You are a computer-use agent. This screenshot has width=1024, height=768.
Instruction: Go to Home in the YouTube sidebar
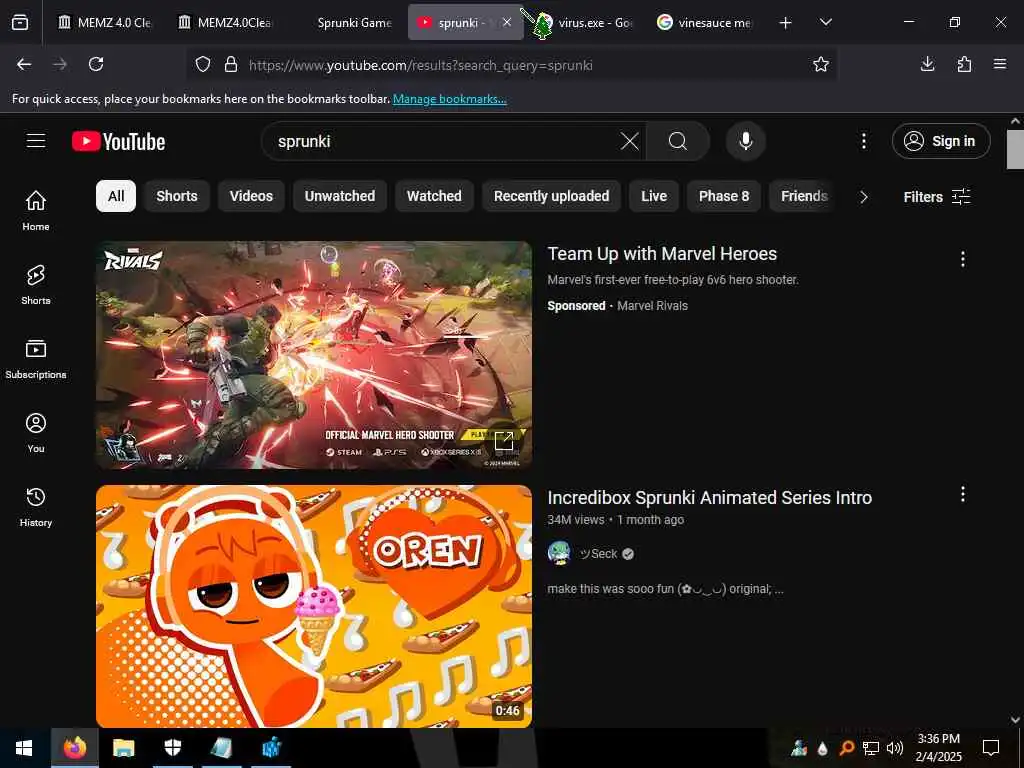pos(36,210)
